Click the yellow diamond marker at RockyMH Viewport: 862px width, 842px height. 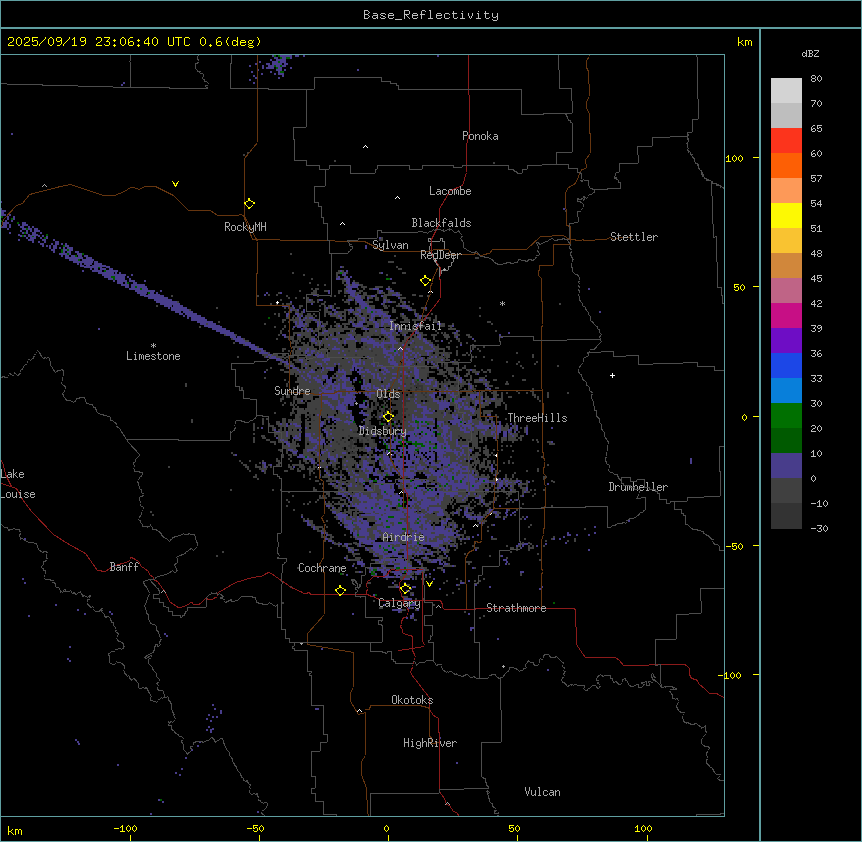pos(249,204)
